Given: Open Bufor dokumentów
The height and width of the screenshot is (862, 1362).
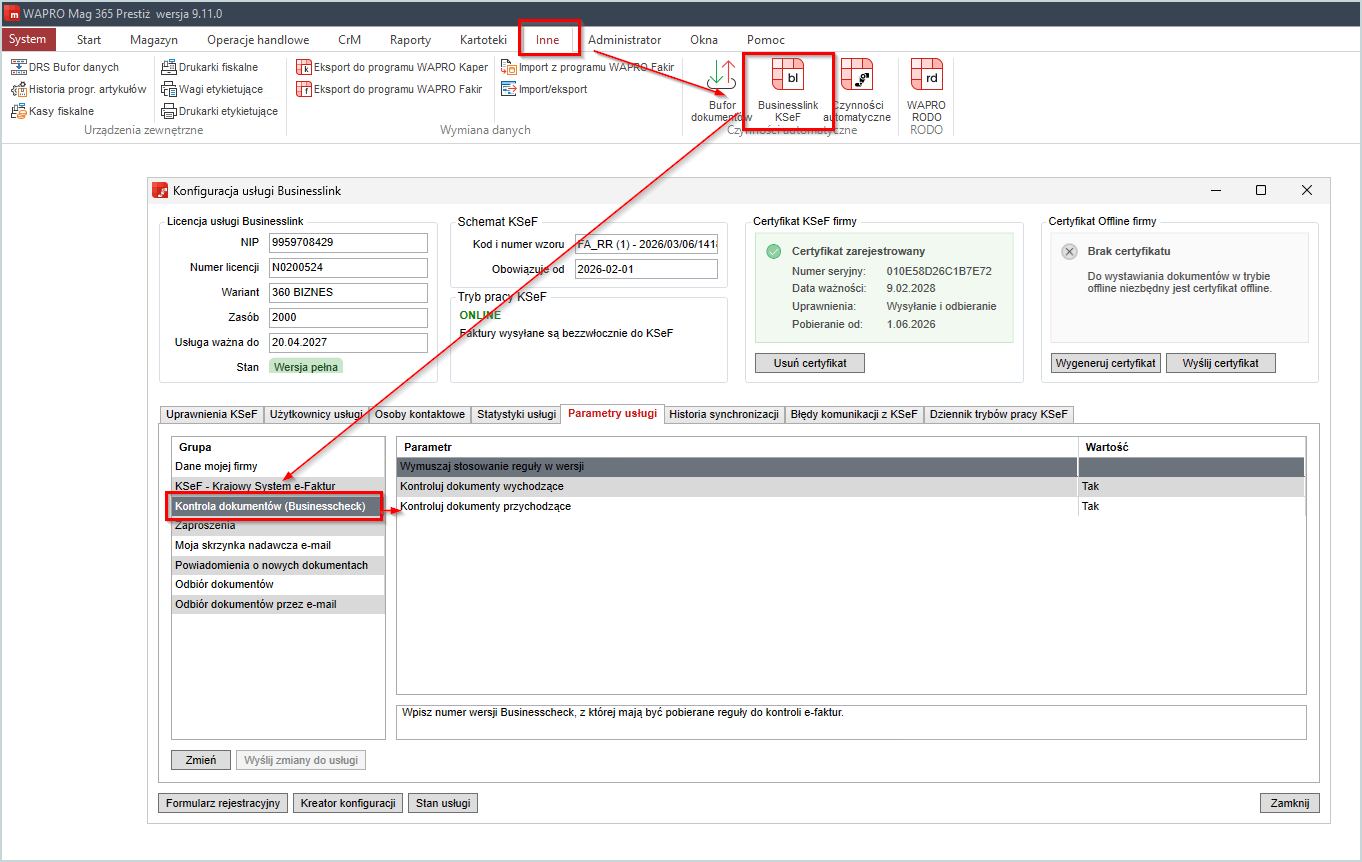Looking at the screenshot, I should pos(721,90).
